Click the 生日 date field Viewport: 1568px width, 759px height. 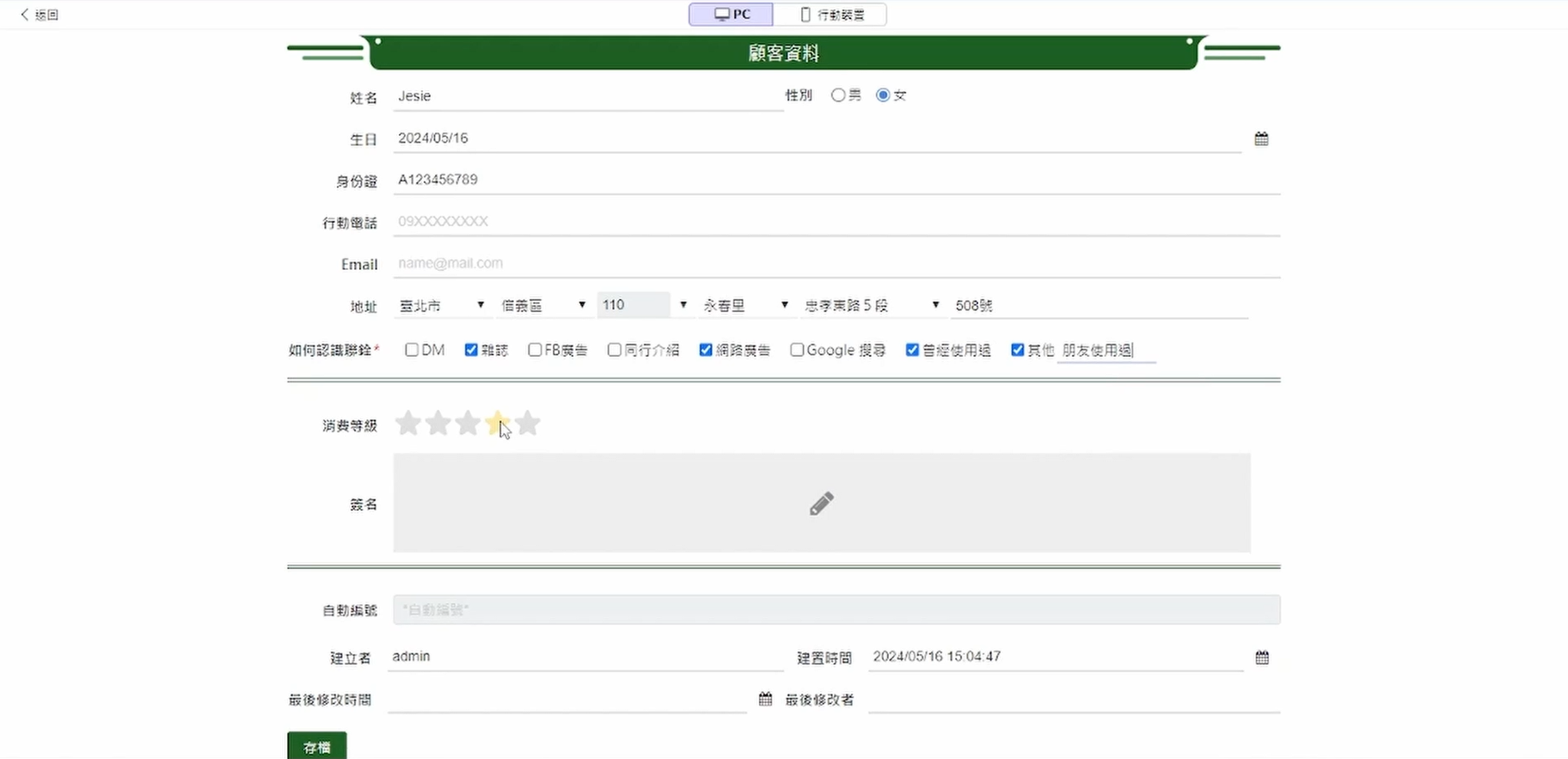(x=818, y=138)
